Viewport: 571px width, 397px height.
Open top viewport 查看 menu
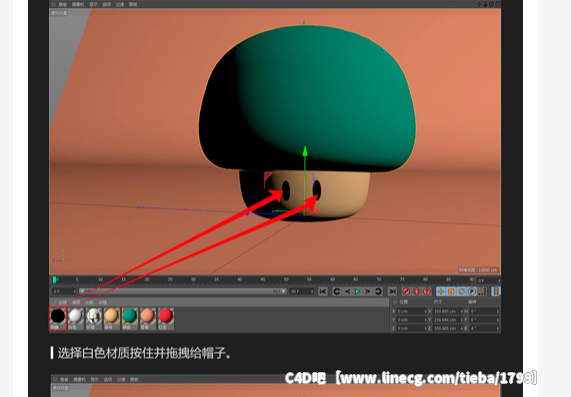(63, 4)
